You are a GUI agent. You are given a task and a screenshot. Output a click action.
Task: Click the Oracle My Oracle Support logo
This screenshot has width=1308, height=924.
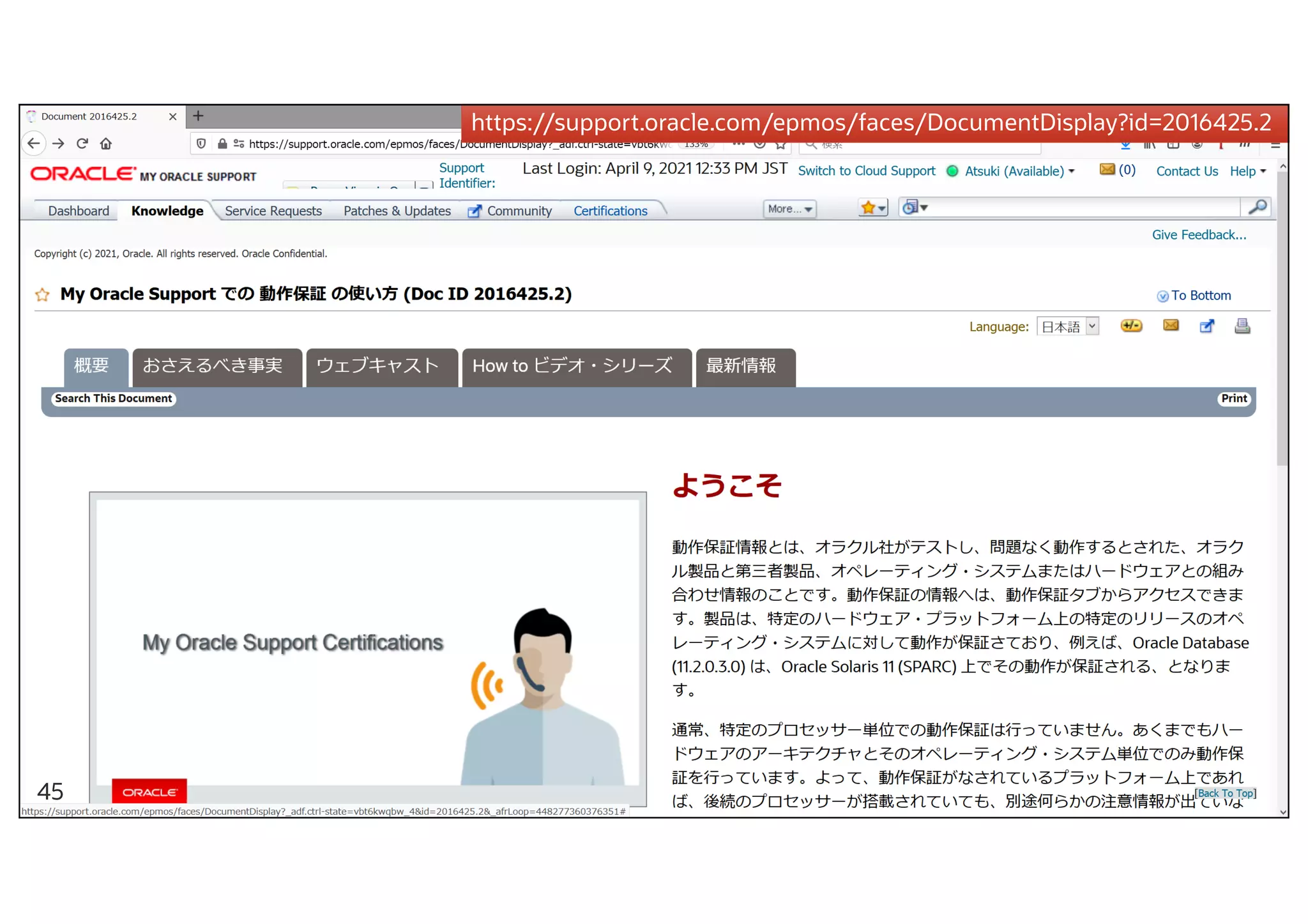tap(144, 174)
